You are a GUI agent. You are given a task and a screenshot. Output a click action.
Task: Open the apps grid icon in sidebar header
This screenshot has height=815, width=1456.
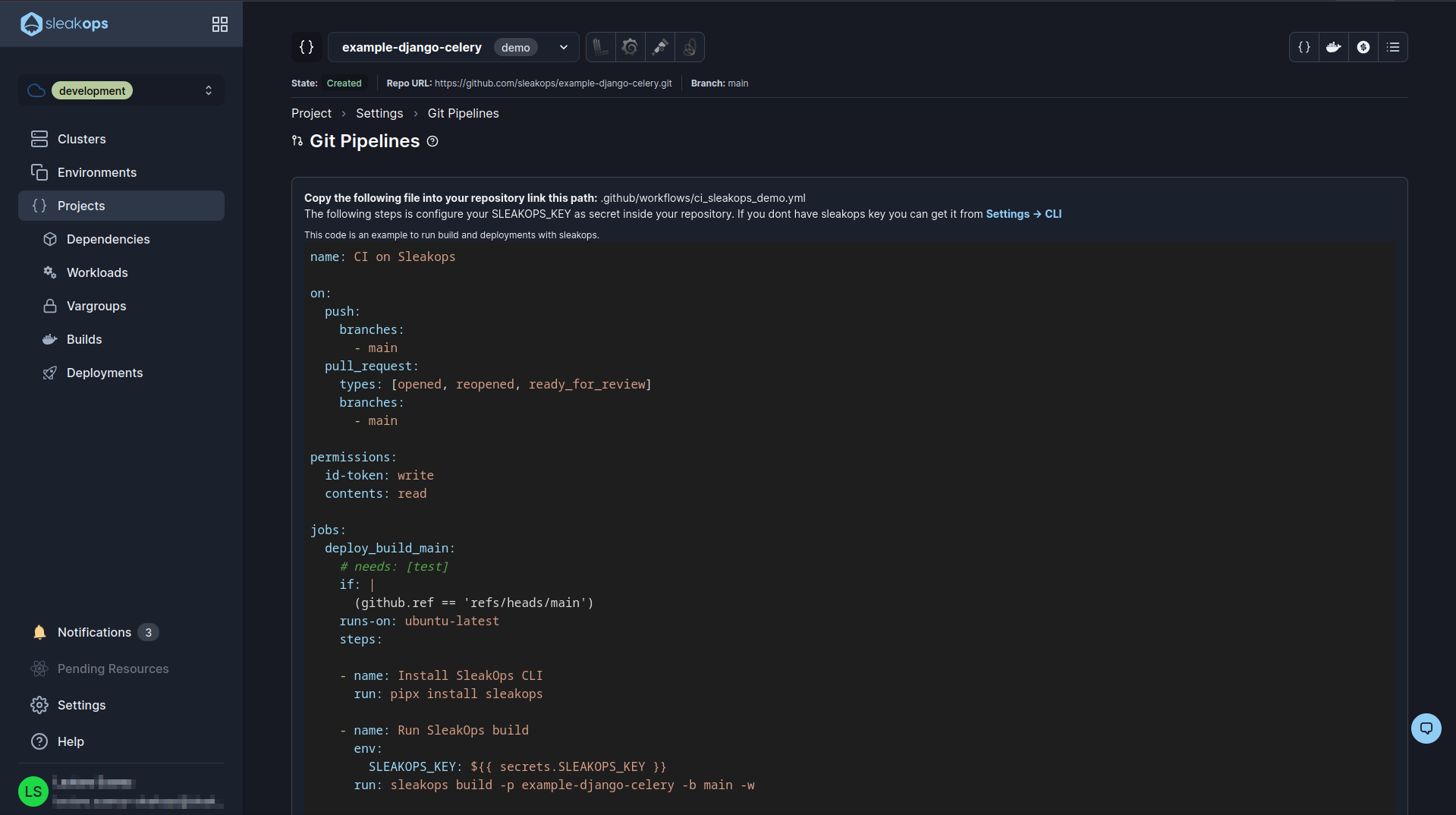click(x=219, y=24)
